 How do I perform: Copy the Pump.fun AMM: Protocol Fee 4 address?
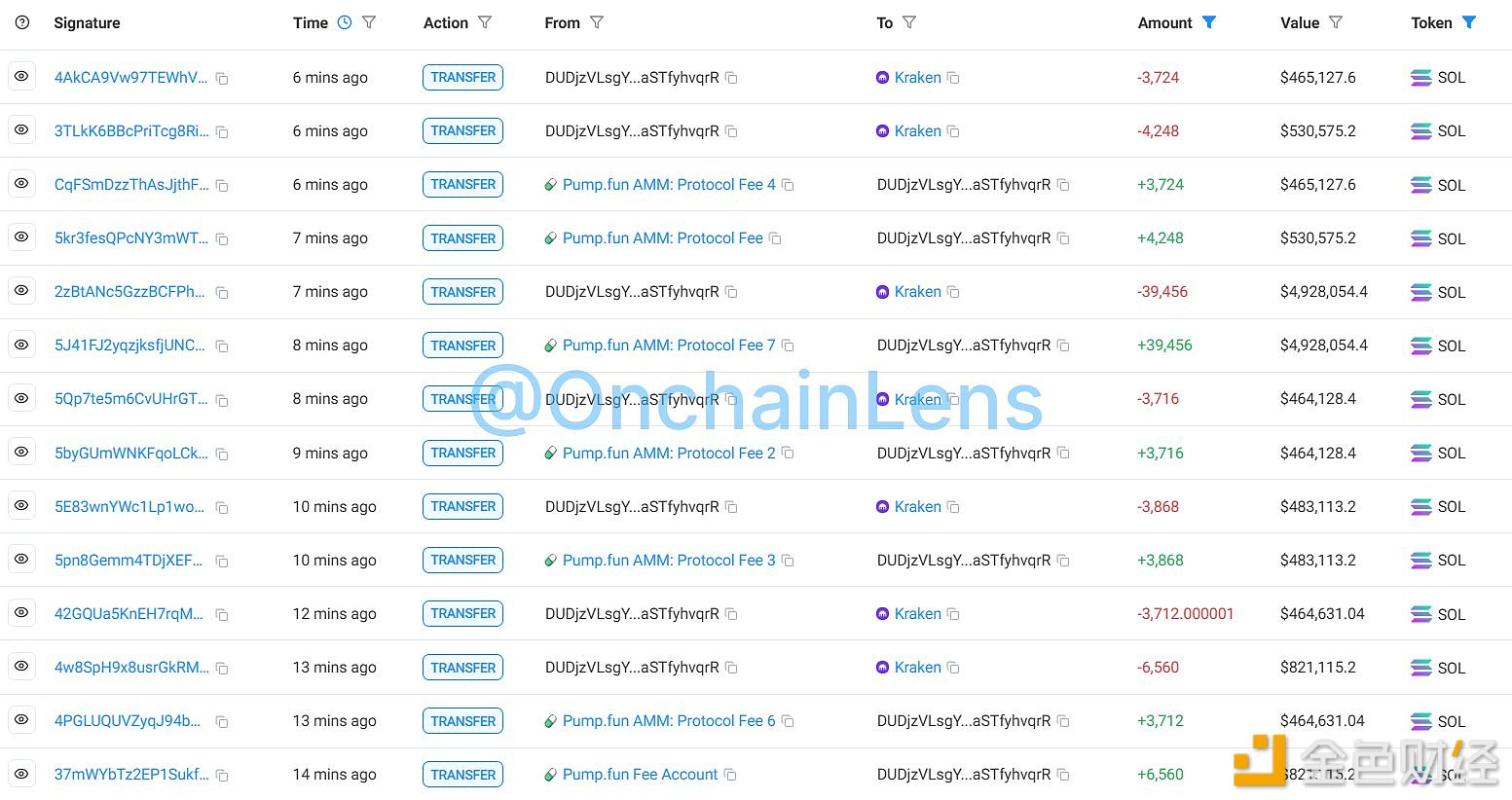pos(788,185)
